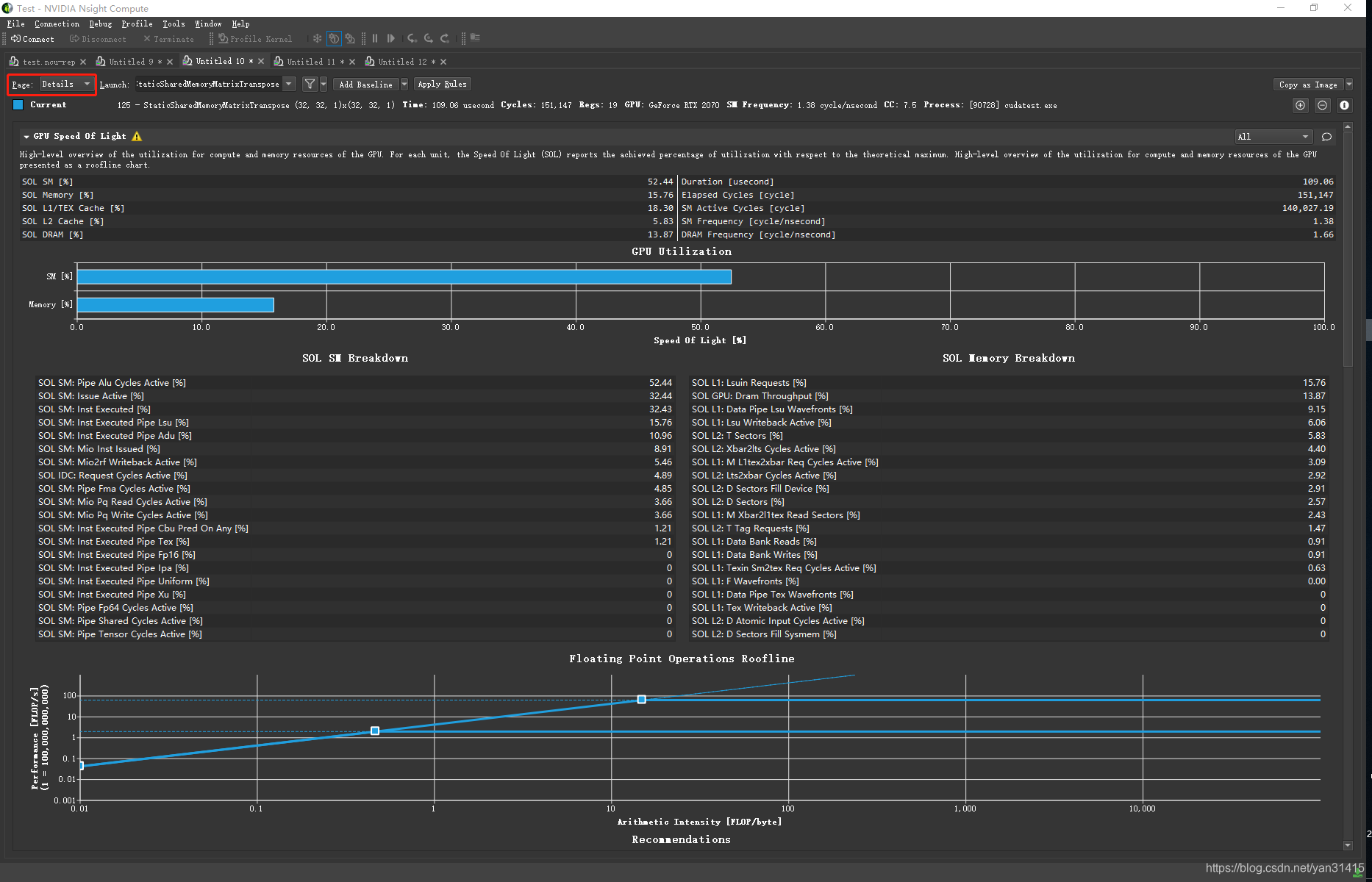This screenshot has width=1372, height=882.
Task: Click the Add Baseline button
Action: point(365,84)
